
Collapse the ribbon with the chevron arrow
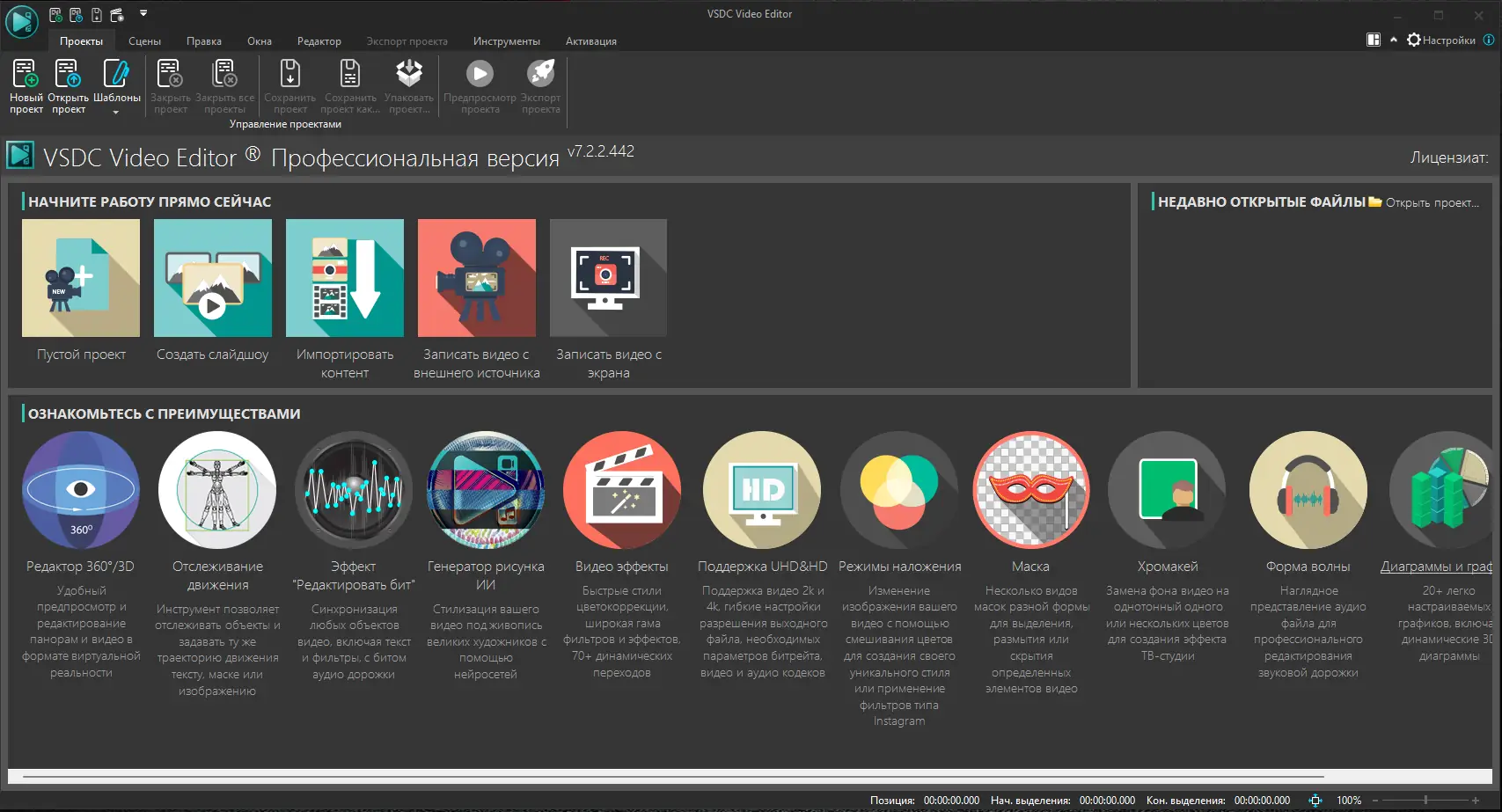[1394, 40]
